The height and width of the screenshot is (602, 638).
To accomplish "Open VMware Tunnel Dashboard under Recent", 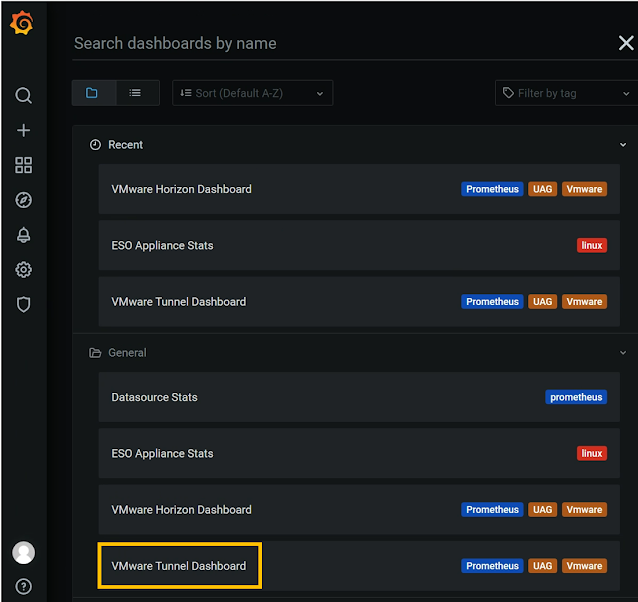I will (x=359, y=302).
